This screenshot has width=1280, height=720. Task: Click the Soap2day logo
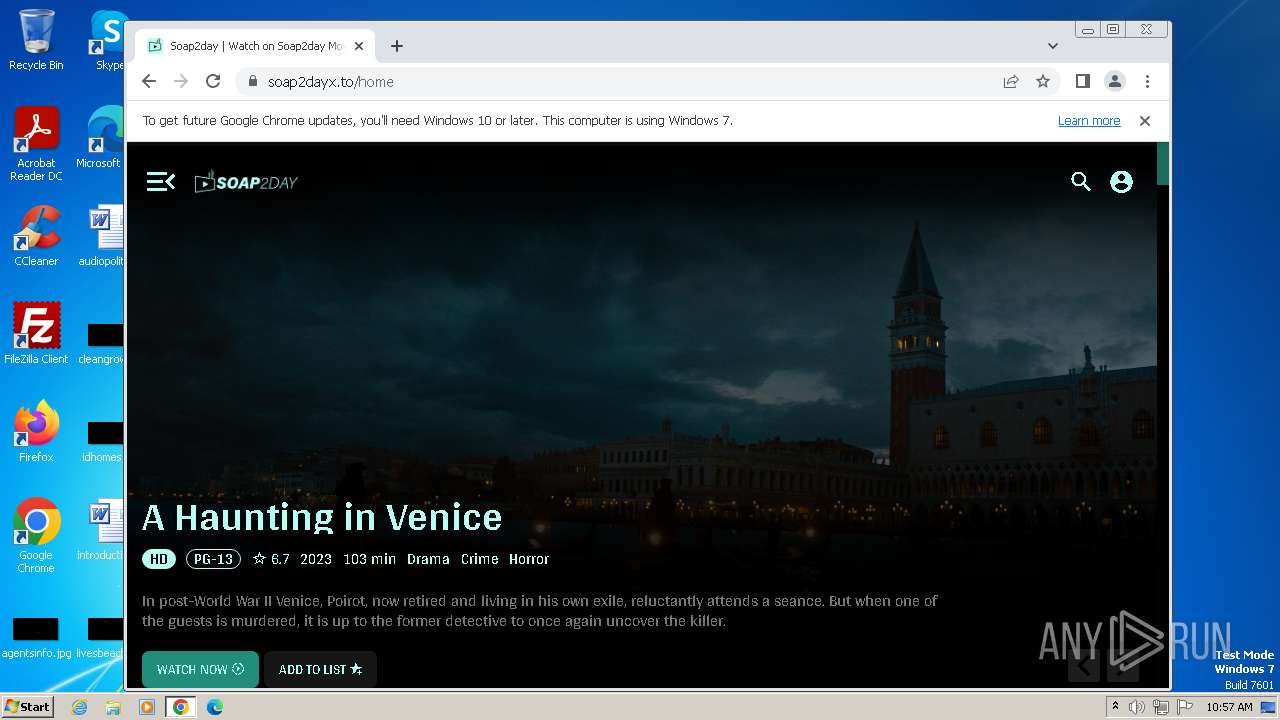[246, 182]
